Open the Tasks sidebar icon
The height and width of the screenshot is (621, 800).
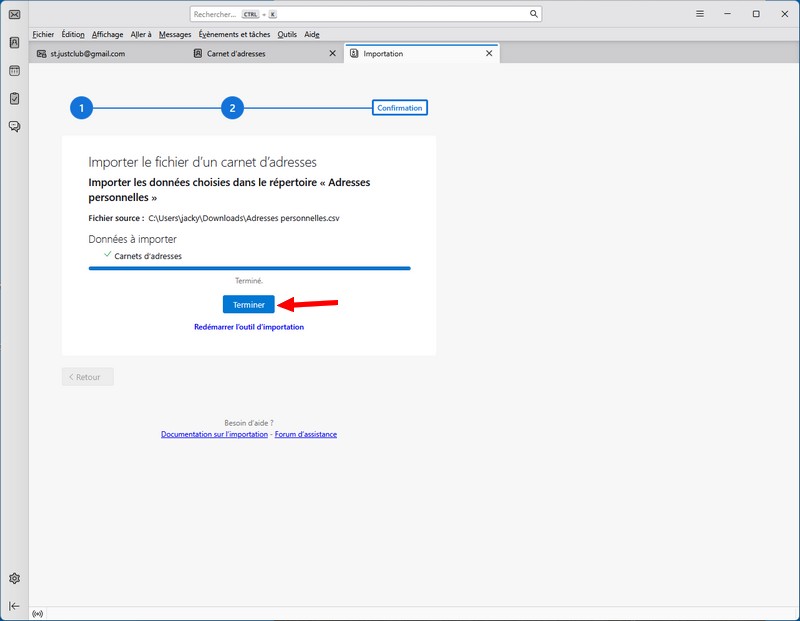14,98
